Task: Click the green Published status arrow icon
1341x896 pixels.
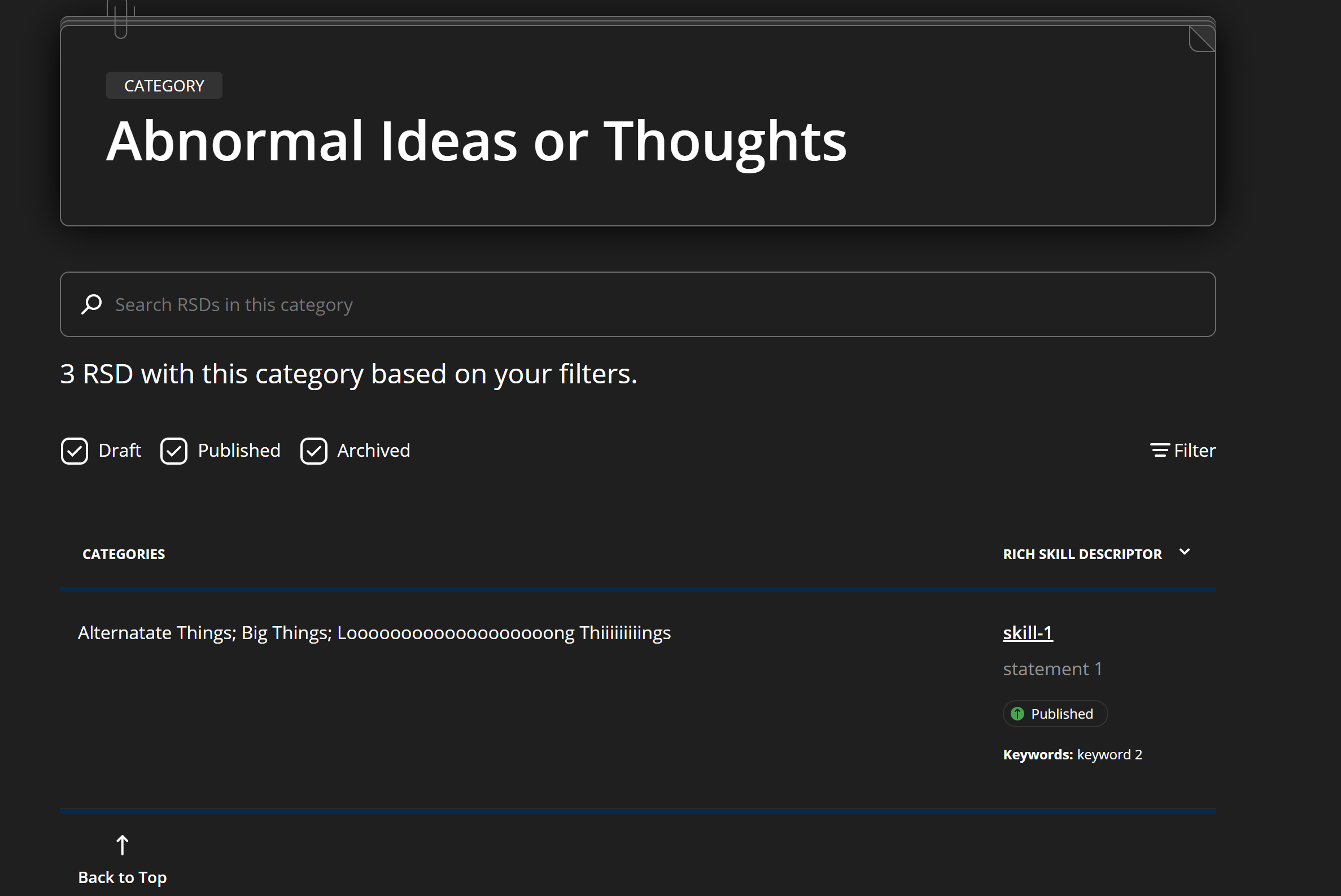Action: pos(1017,714)
